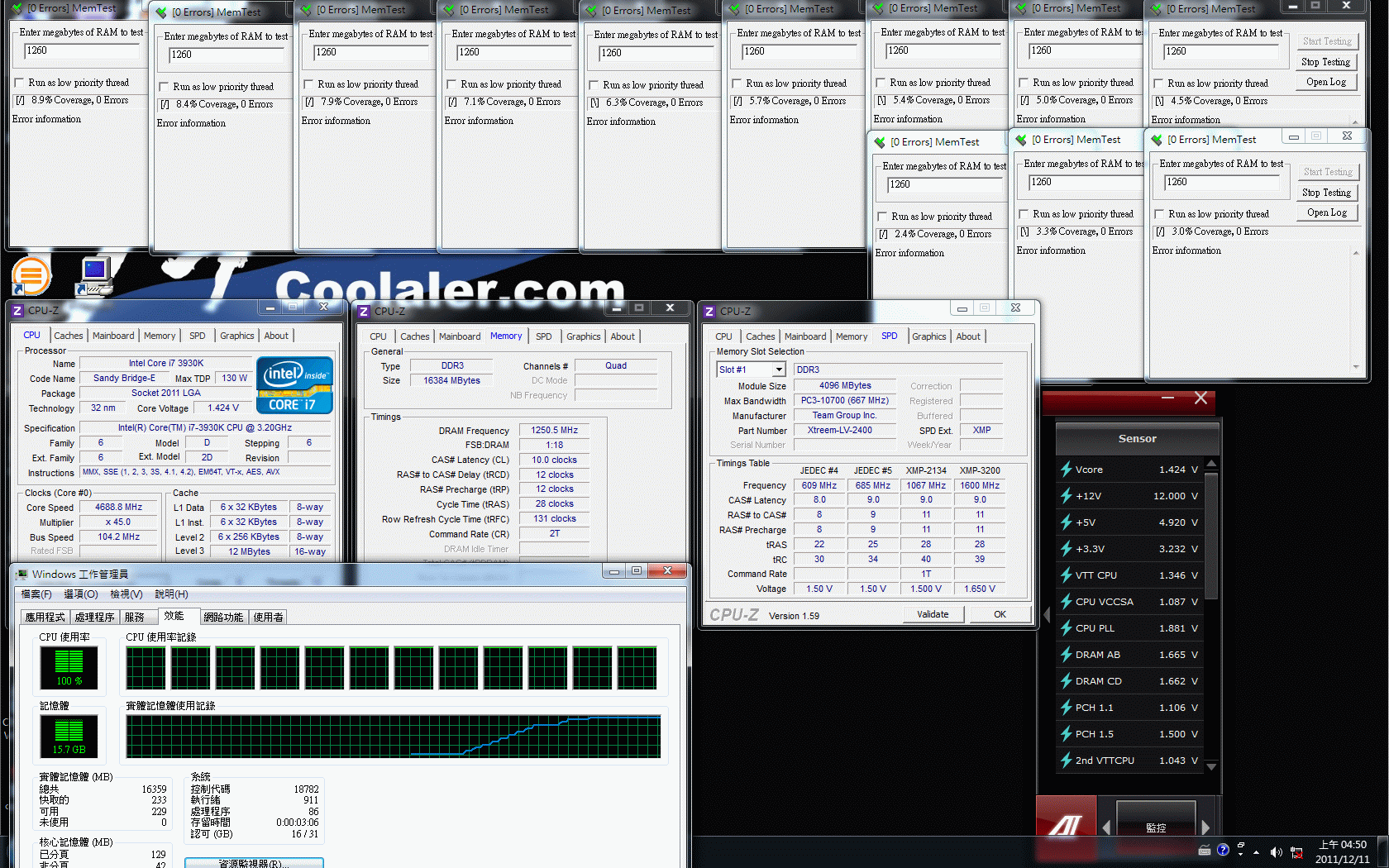Click the right arrow beside the 監控 button
1389x868 pixels.
click(1205, 827)
